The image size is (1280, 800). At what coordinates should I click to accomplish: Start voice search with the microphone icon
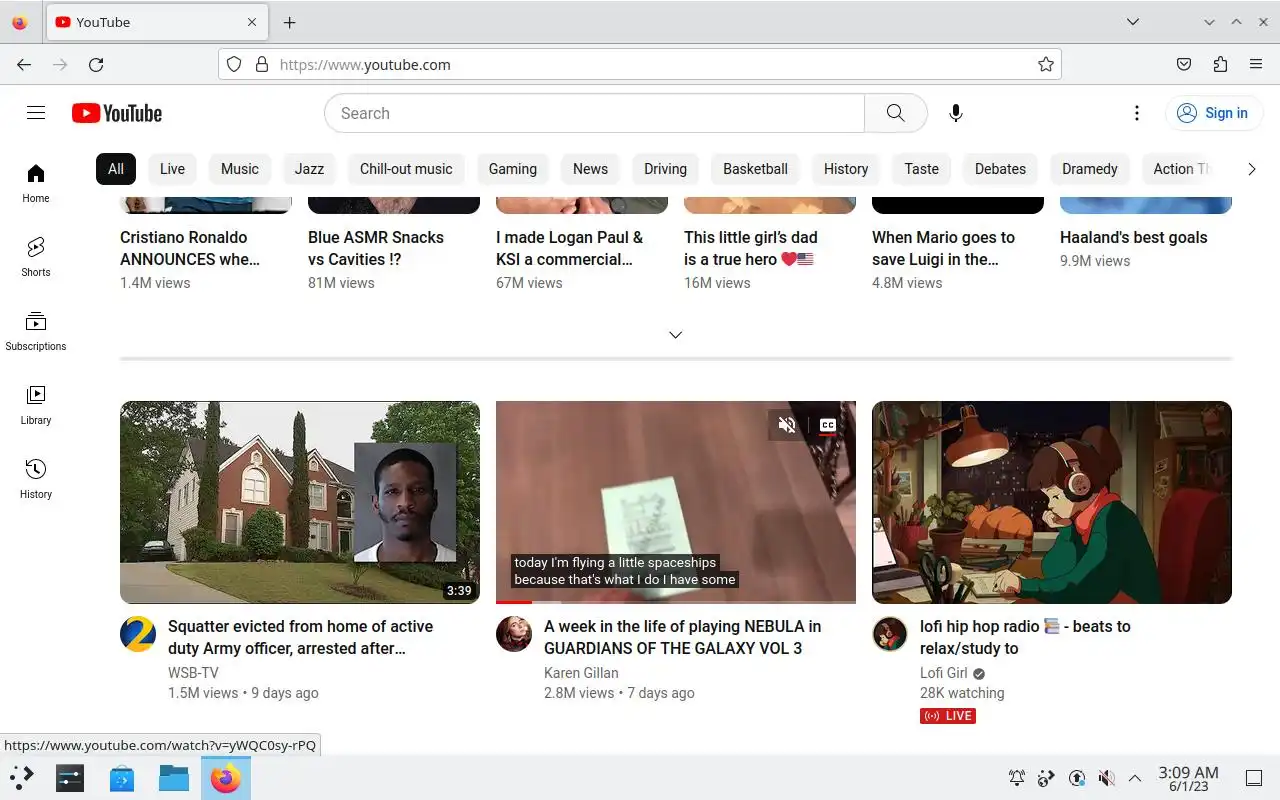[x=956, y=113]
